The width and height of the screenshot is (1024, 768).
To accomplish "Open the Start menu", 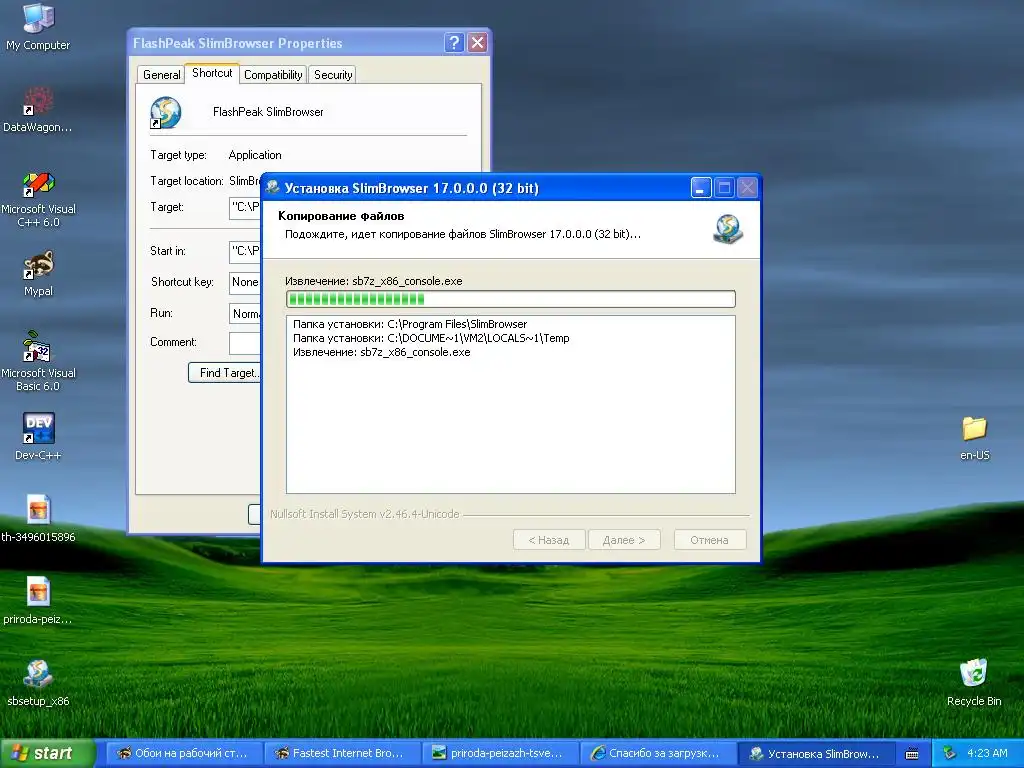I will pos(48,754).
